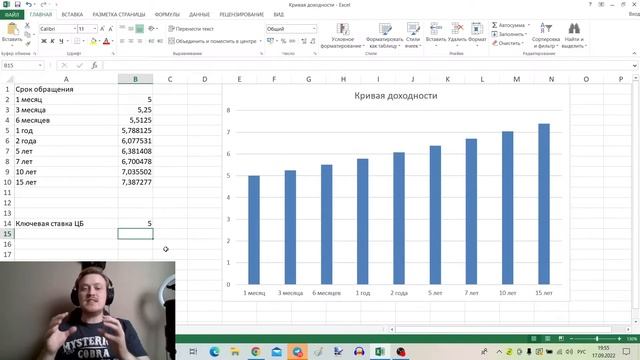Click the decrease indent icon
The height and width of the screenshot is (360, 640).
click(151, 41)
